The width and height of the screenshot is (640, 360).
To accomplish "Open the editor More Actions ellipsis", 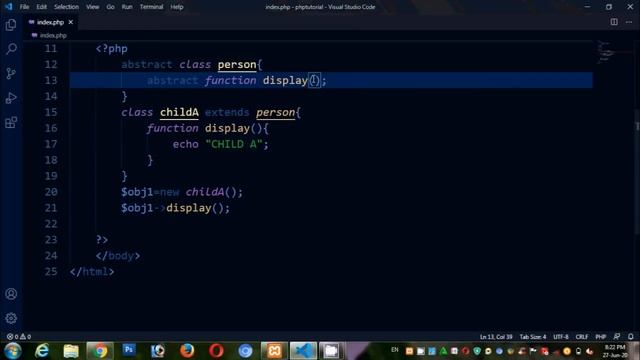I will tap(629, 22).
